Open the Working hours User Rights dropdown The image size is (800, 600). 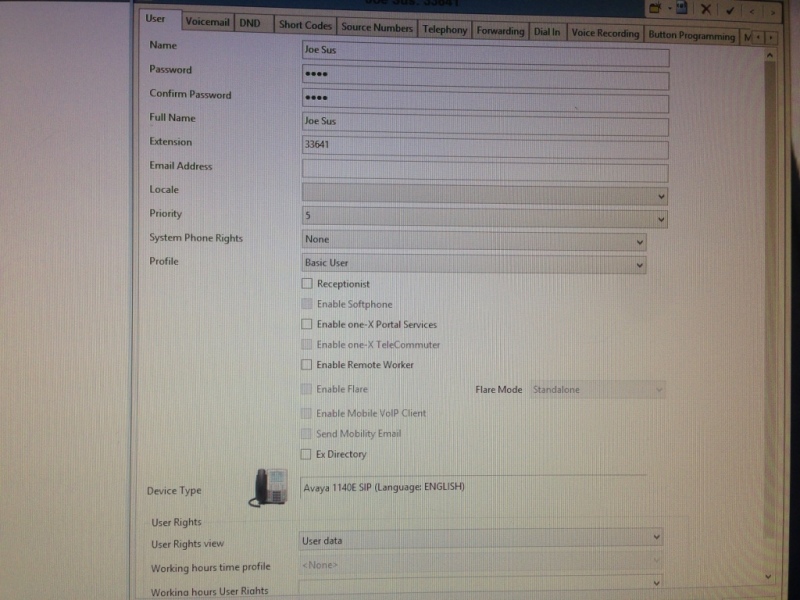(481, 585)
